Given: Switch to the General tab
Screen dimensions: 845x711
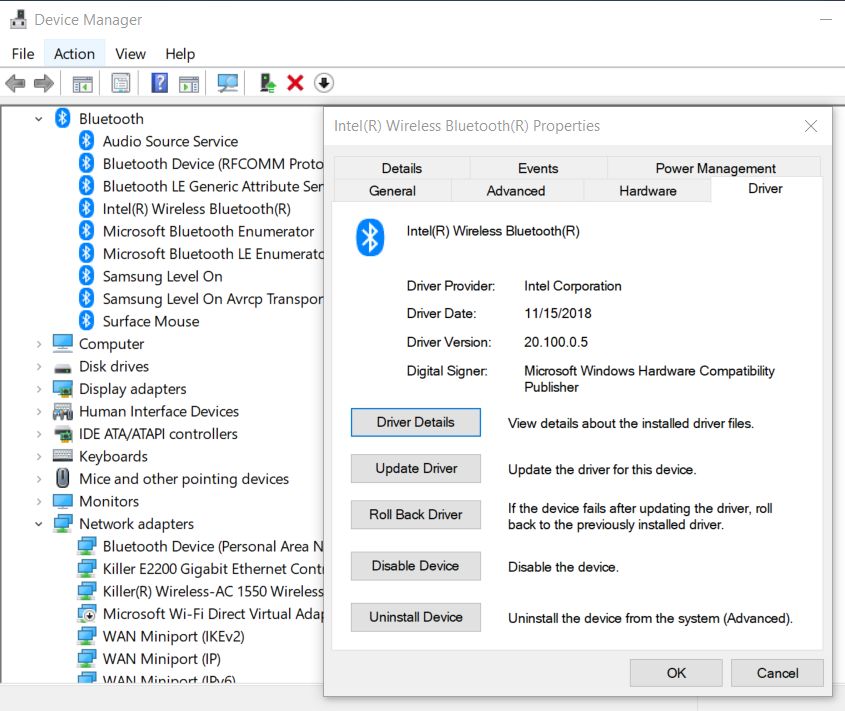Looking at the screenshot, I should [x=392, y=191].
